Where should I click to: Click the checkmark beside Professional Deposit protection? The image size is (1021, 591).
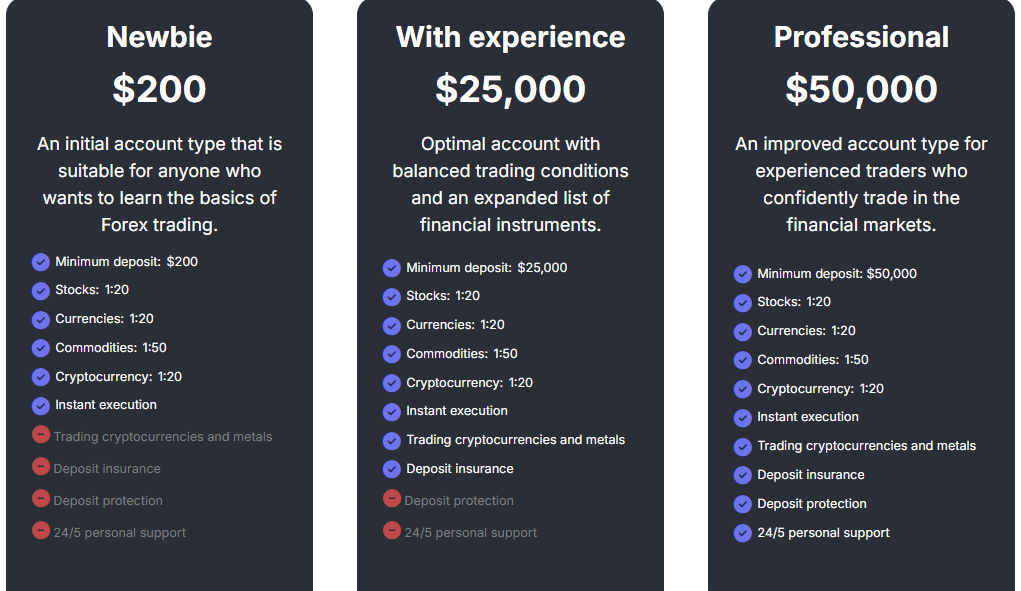[x=742, y=504]
